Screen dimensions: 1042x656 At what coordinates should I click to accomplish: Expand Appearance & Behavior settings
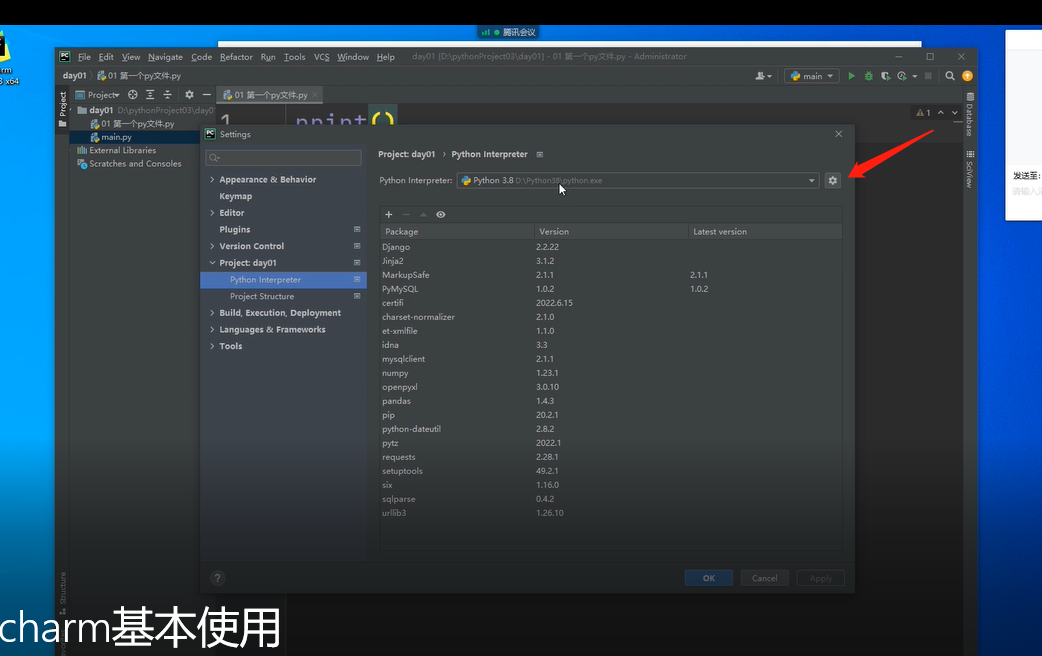click(212, 179)
